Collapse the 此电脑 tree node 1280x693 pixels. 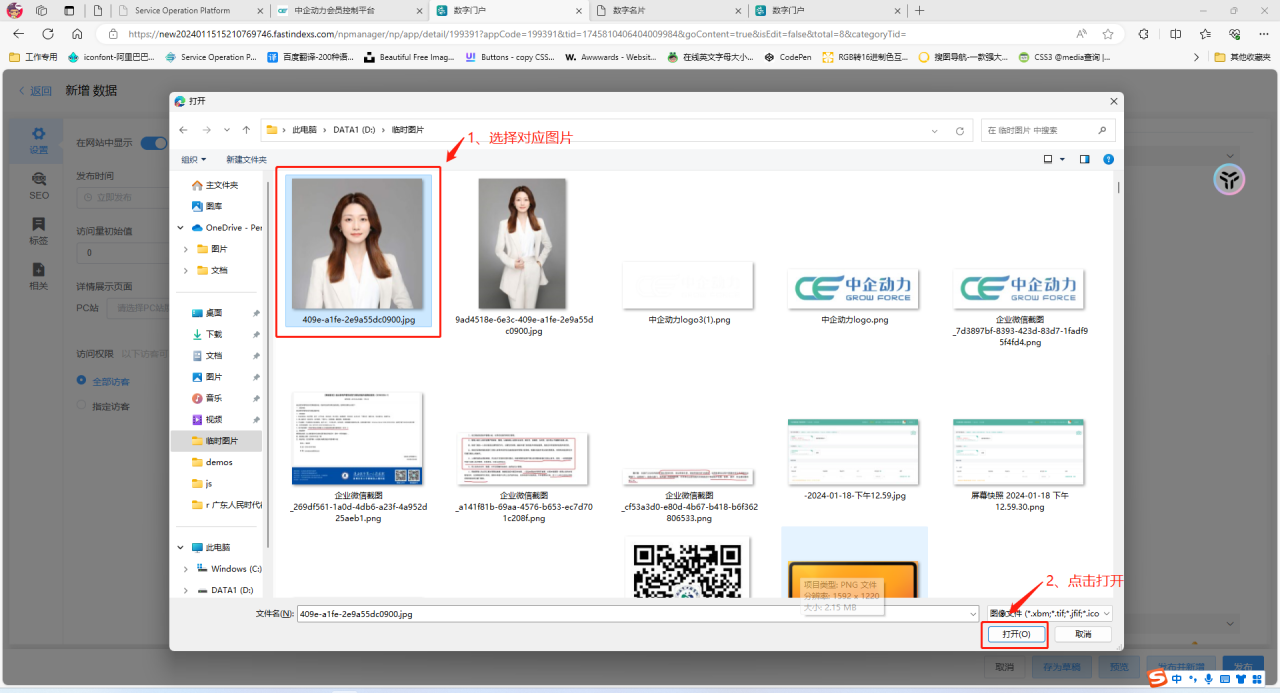pyautogui.click(x=181, y=547)
